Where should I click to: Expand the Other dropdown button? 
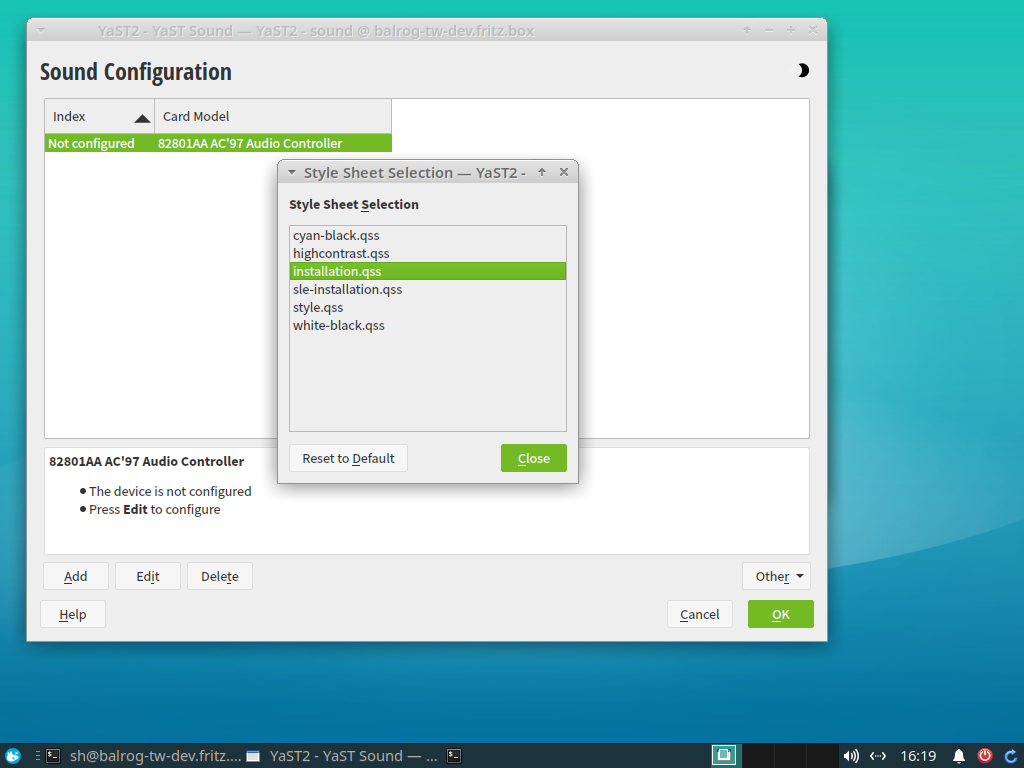point(776,576)
